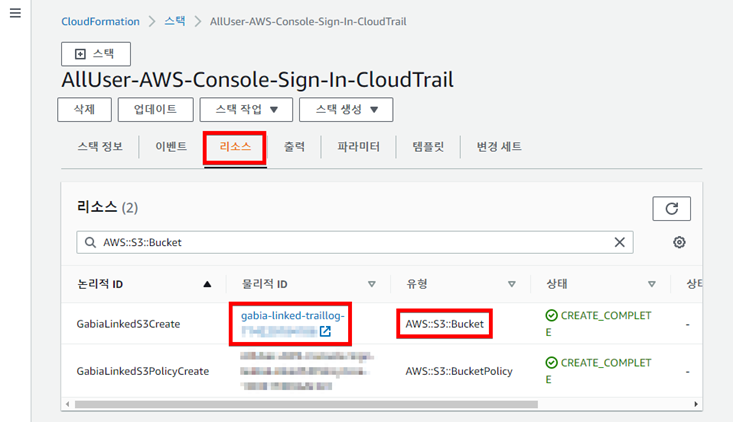This screenshot has height=422, width=733.
Task: Expand the 스택 작업 dropdown button
Action: pyautogui.click(x=246, y=109)
